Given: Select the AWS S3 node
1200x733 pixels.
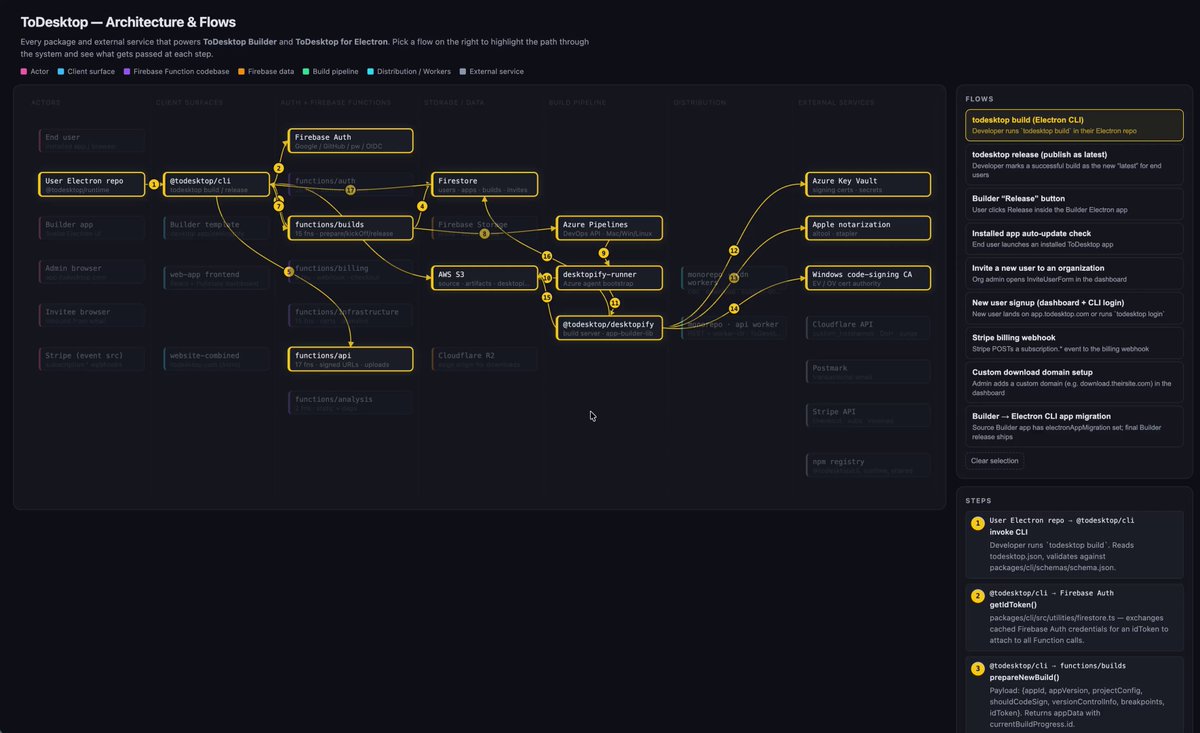Looking at the screenshot, I should pos(485,278).
